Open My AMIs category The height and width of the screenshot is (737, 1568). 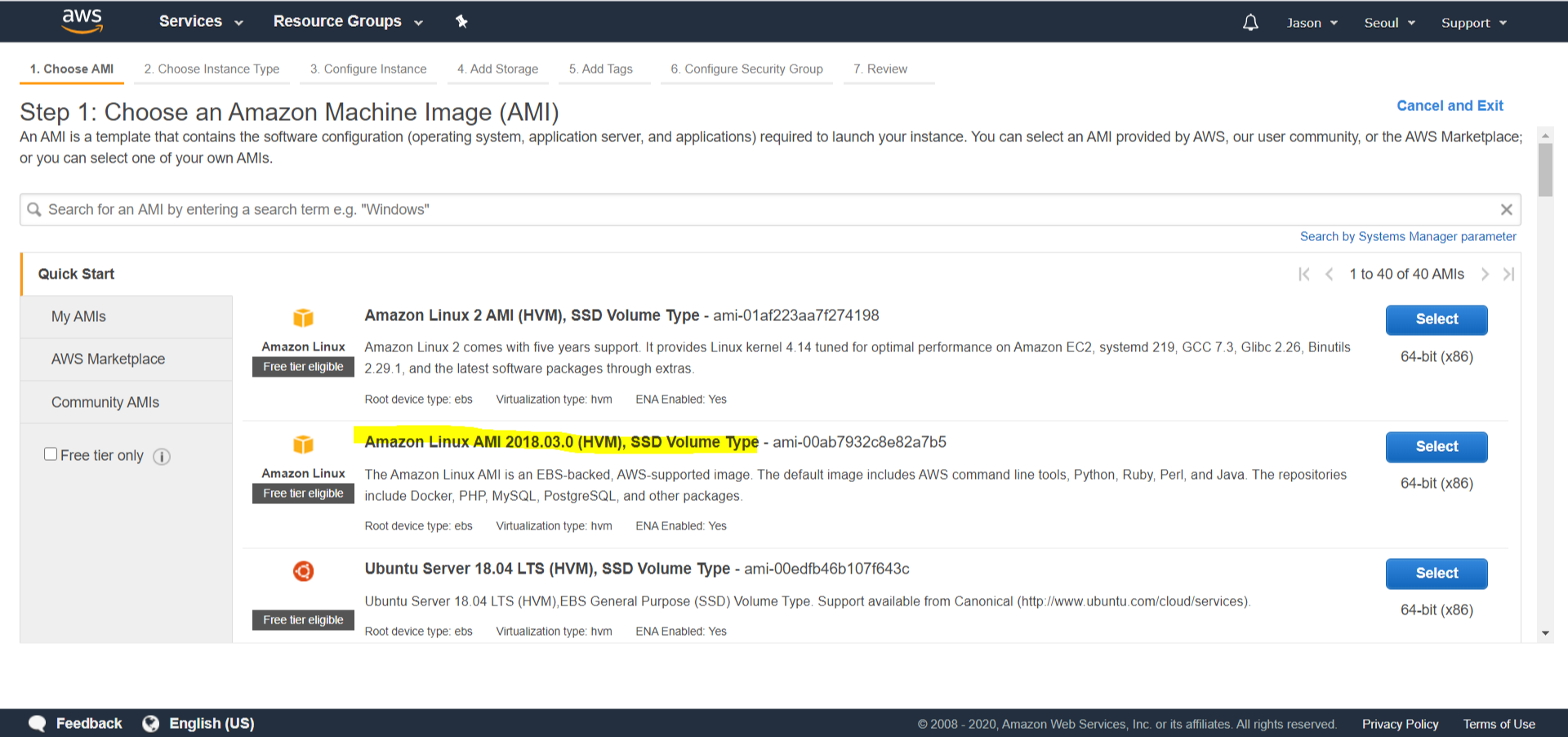click(x=127, y=317)
